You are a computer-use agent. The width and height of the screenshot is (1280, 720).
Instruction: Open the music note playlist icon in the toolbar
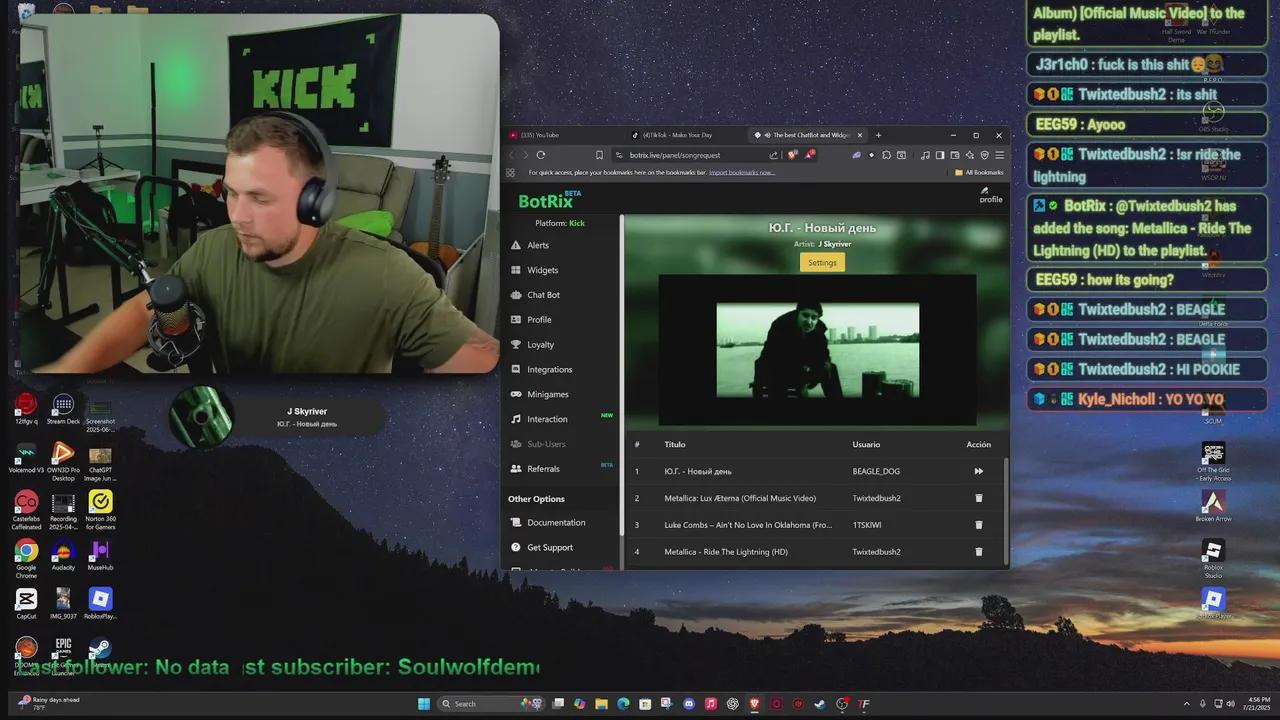coord(925,155)
